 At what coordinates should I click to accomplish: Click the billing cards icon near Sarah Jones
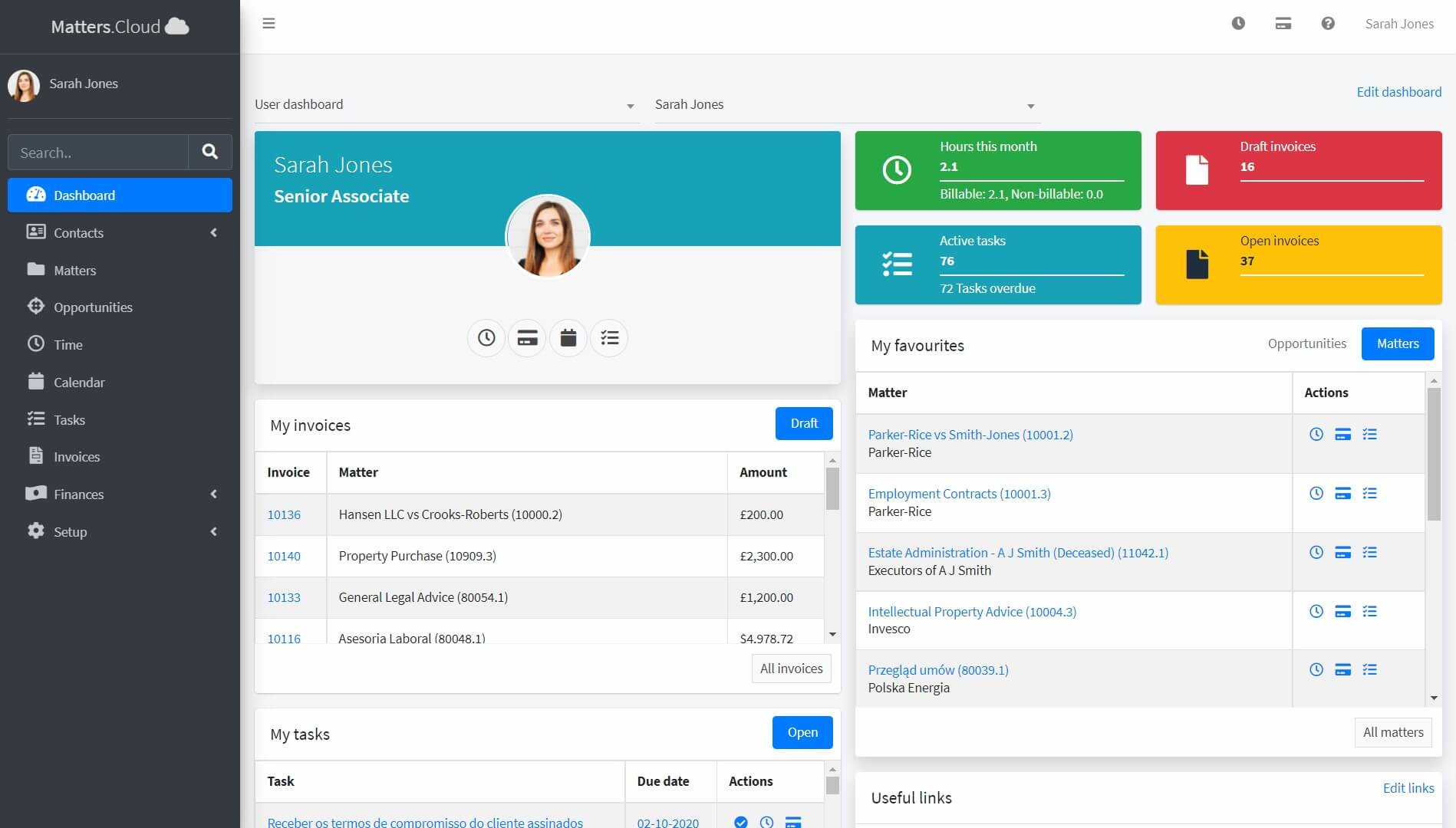point(1283,24)
